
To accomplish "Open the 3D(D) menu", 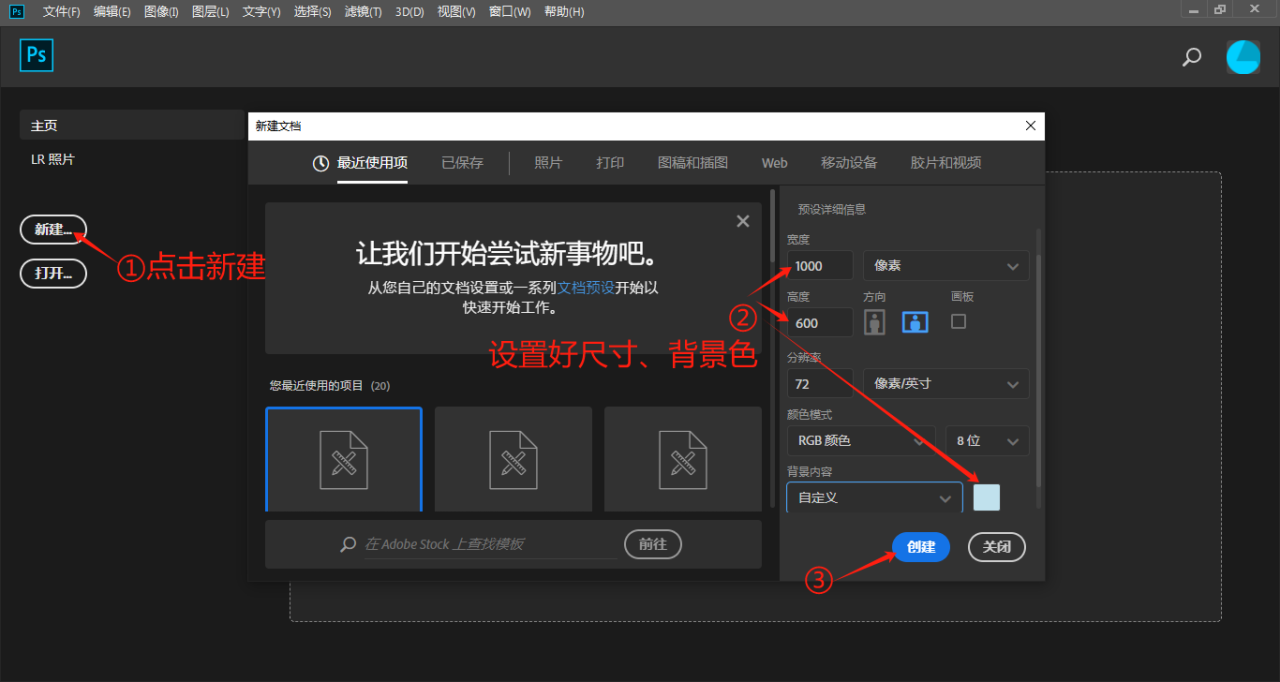I will click(x=410, y=11).
